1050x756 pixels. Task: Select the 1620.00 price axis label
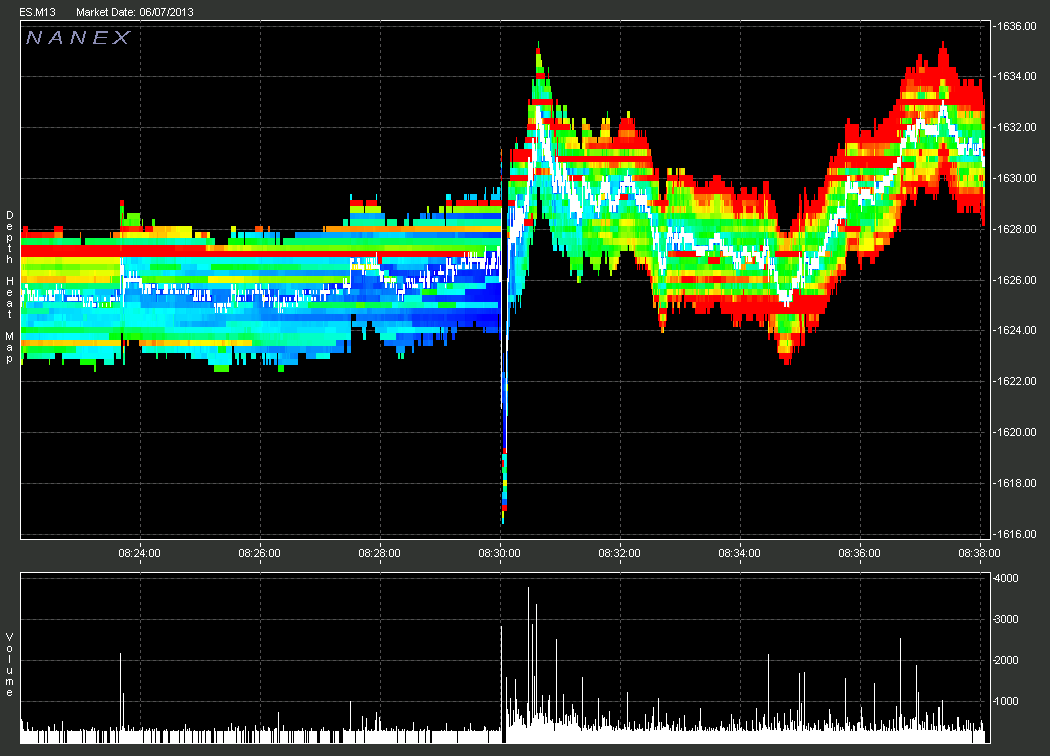(x=1016, y=432)
